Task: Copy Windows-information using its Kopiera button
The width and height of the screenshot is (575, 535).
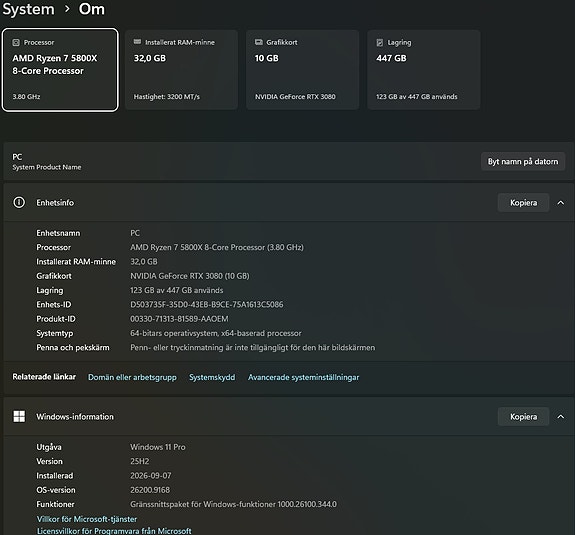Action: coord(523,417)
